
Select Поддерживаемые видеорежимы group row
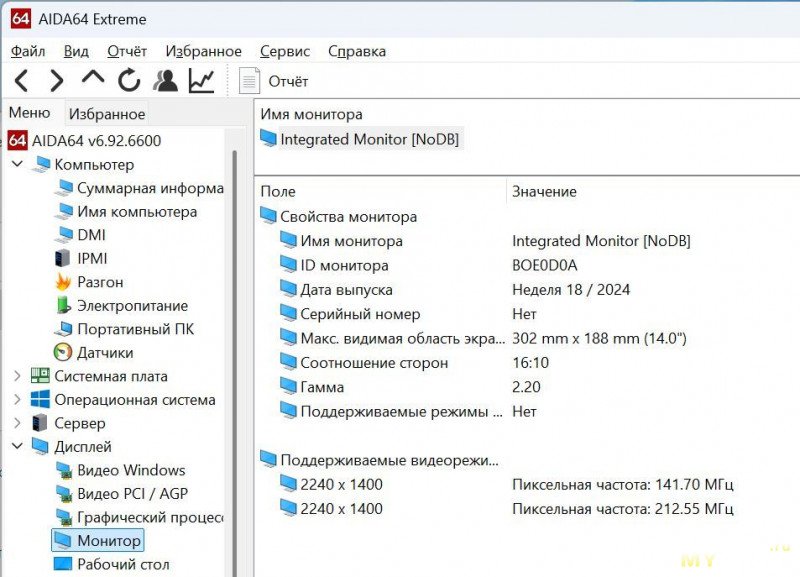coord(379,460)
